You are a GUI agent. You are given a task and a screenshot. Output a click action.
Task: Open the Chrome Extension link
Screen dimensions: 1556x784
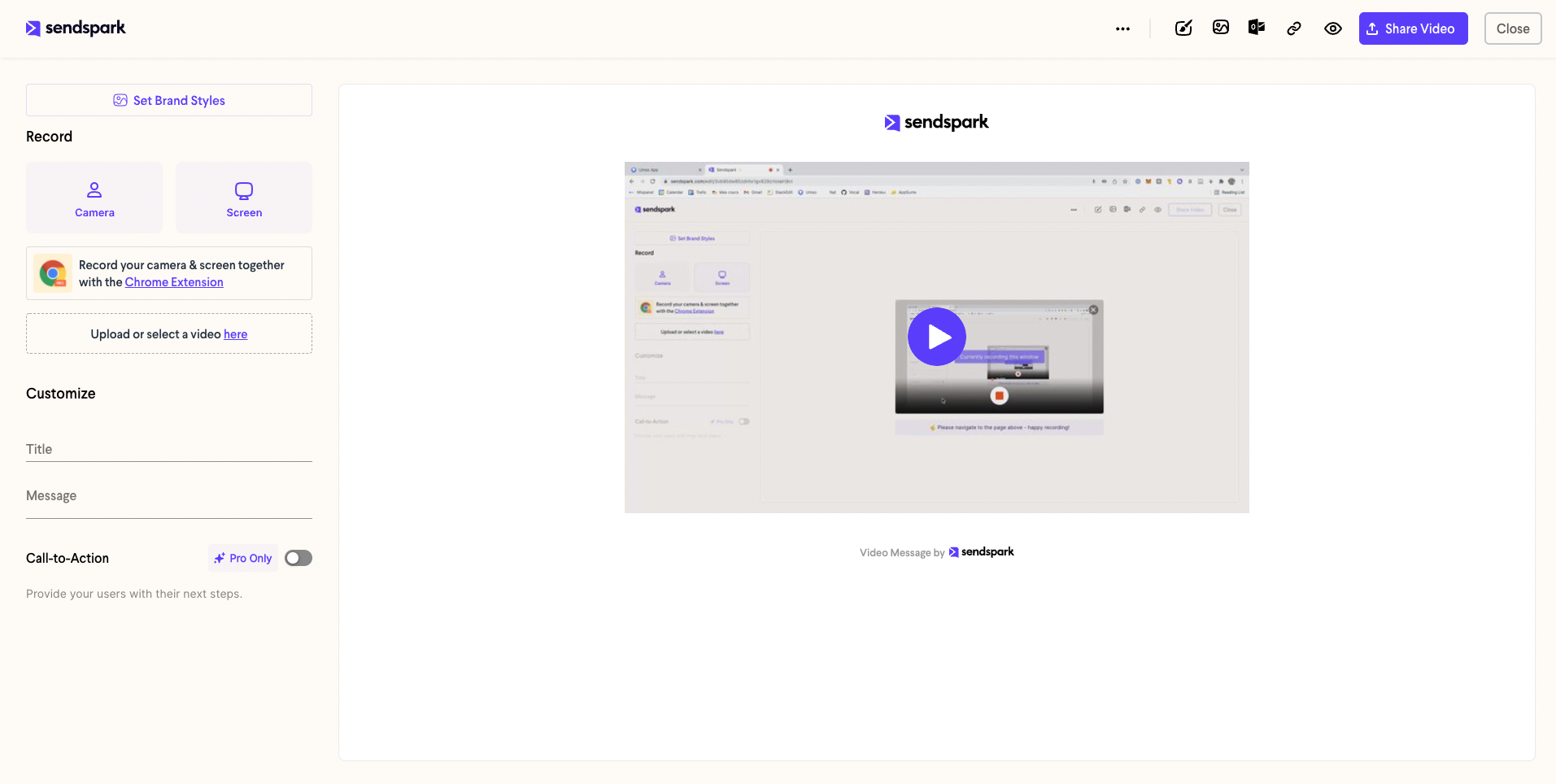(x=174, y=282)
